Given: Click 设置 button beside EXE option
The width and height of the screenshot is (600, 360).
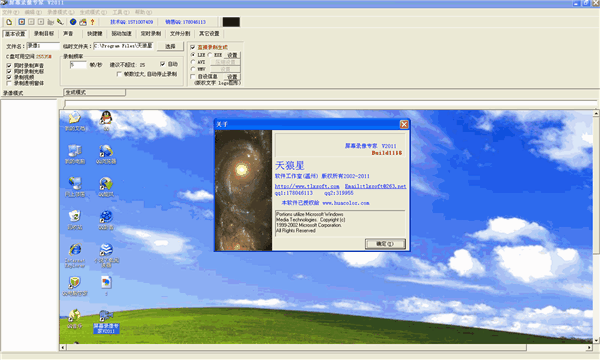Looking at the screenshot, I should click(x=232, y=55).
